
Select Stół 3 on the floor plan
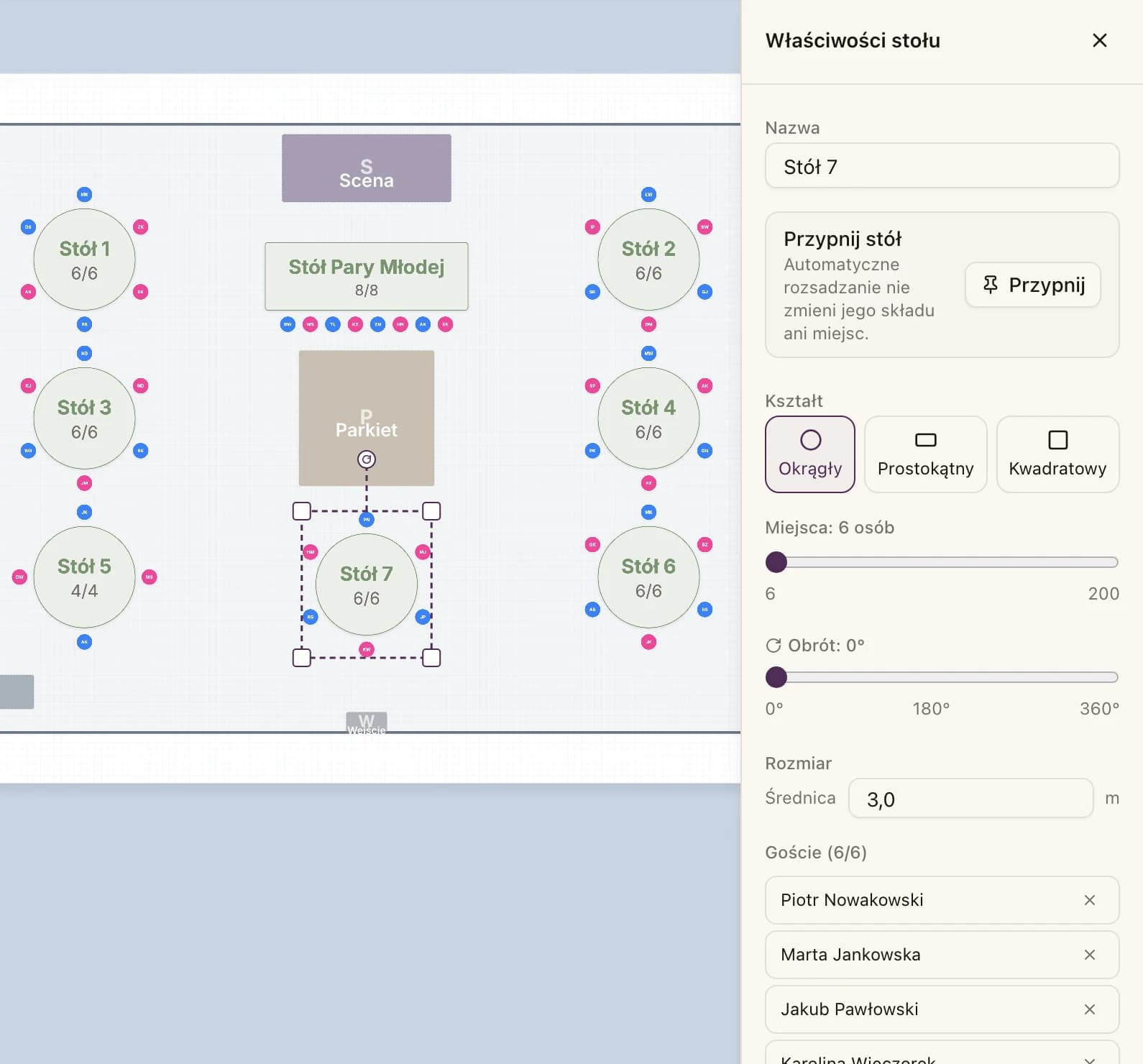[84, 418]
